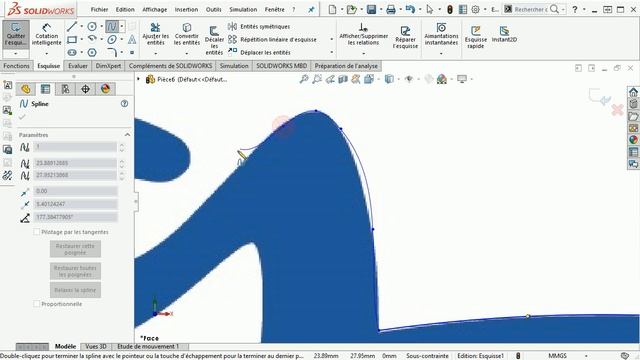Viewport: 640px width, 360px height.
Task: Click the Rebuild traffic light icon
Action: tap(450, 9)
